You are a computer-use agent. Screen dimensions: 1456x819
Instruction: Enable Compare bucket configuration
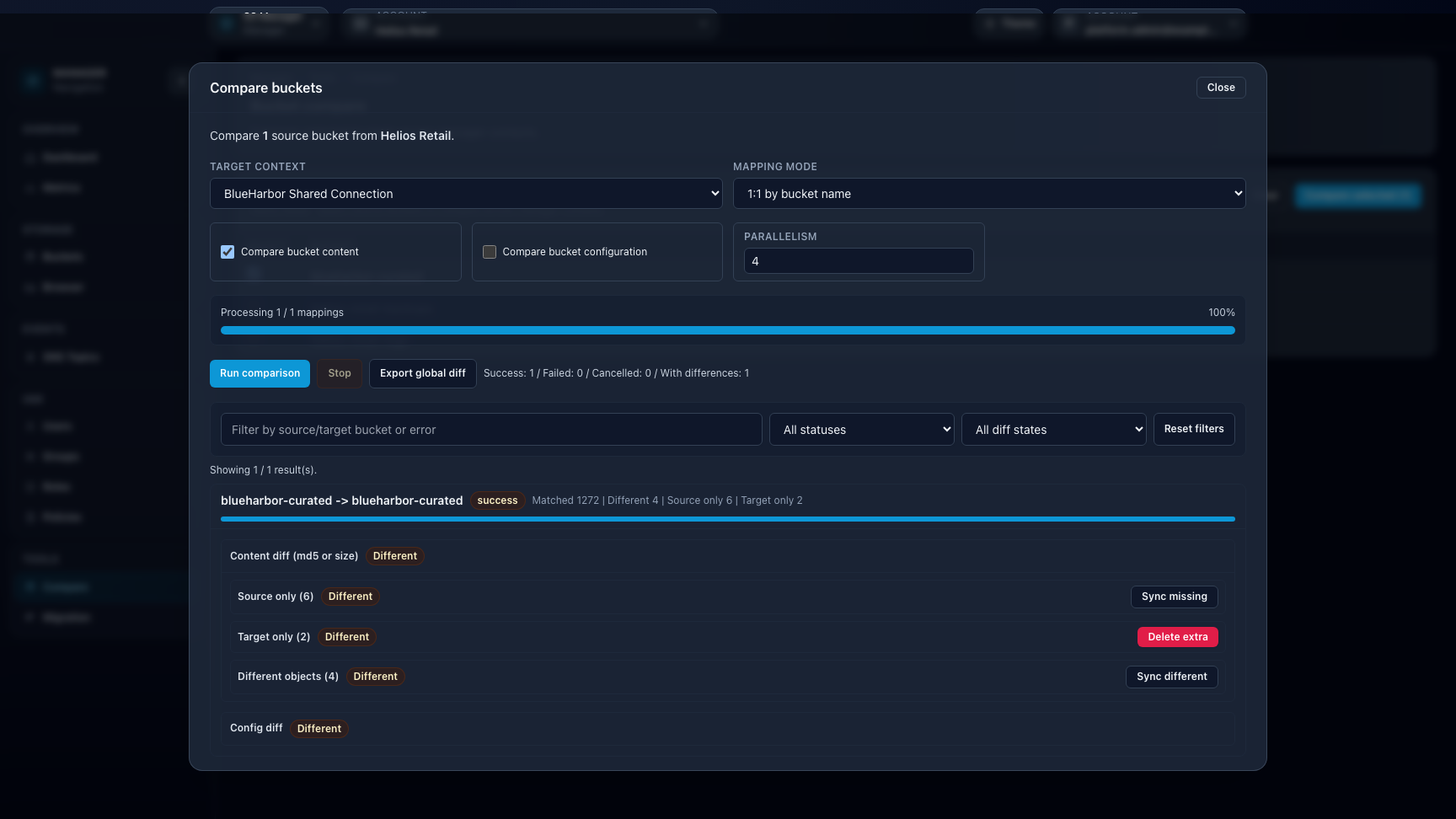point(489,251)
